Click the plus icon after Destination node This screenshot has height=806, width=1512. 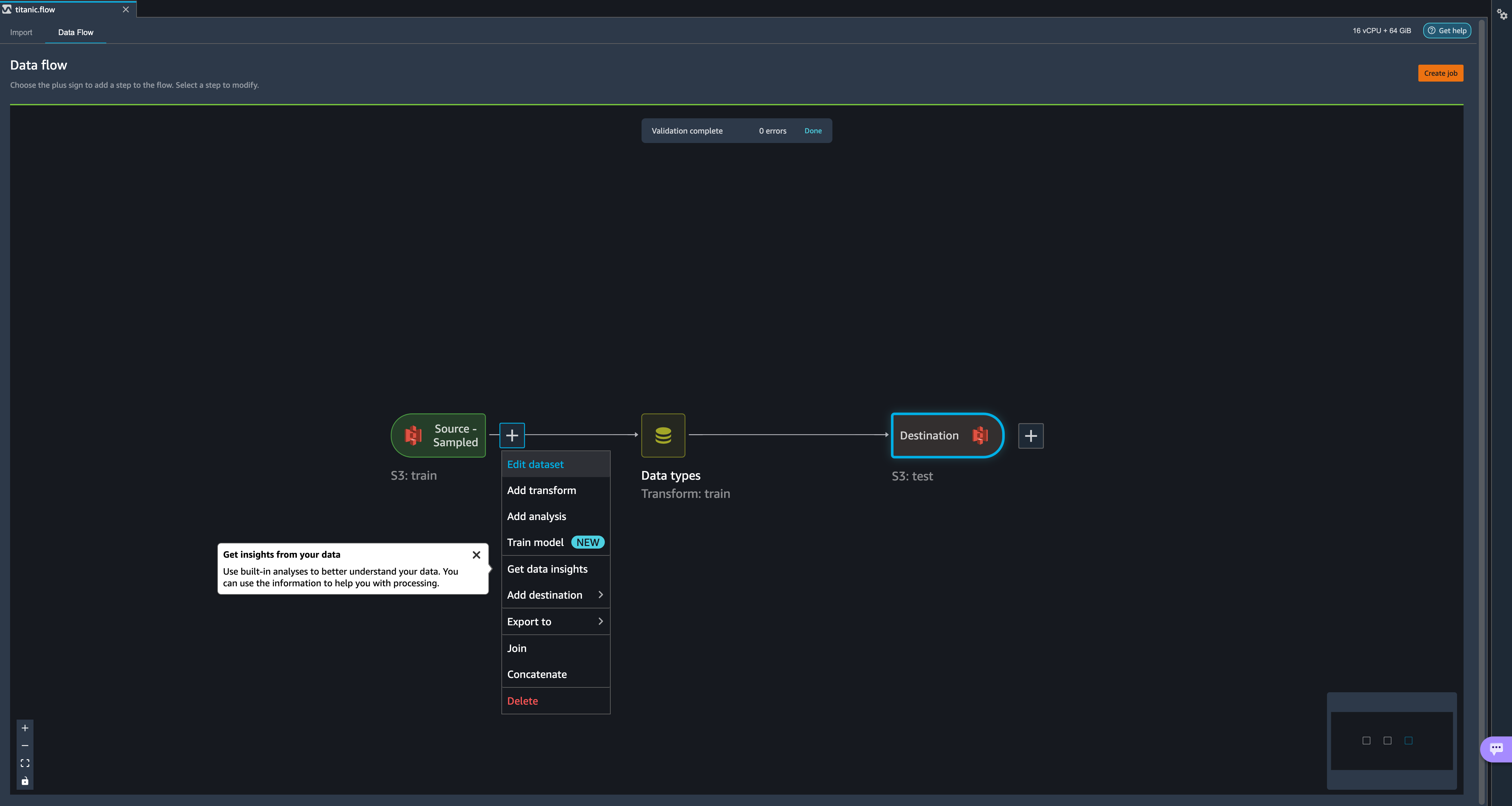point(1031,436)
